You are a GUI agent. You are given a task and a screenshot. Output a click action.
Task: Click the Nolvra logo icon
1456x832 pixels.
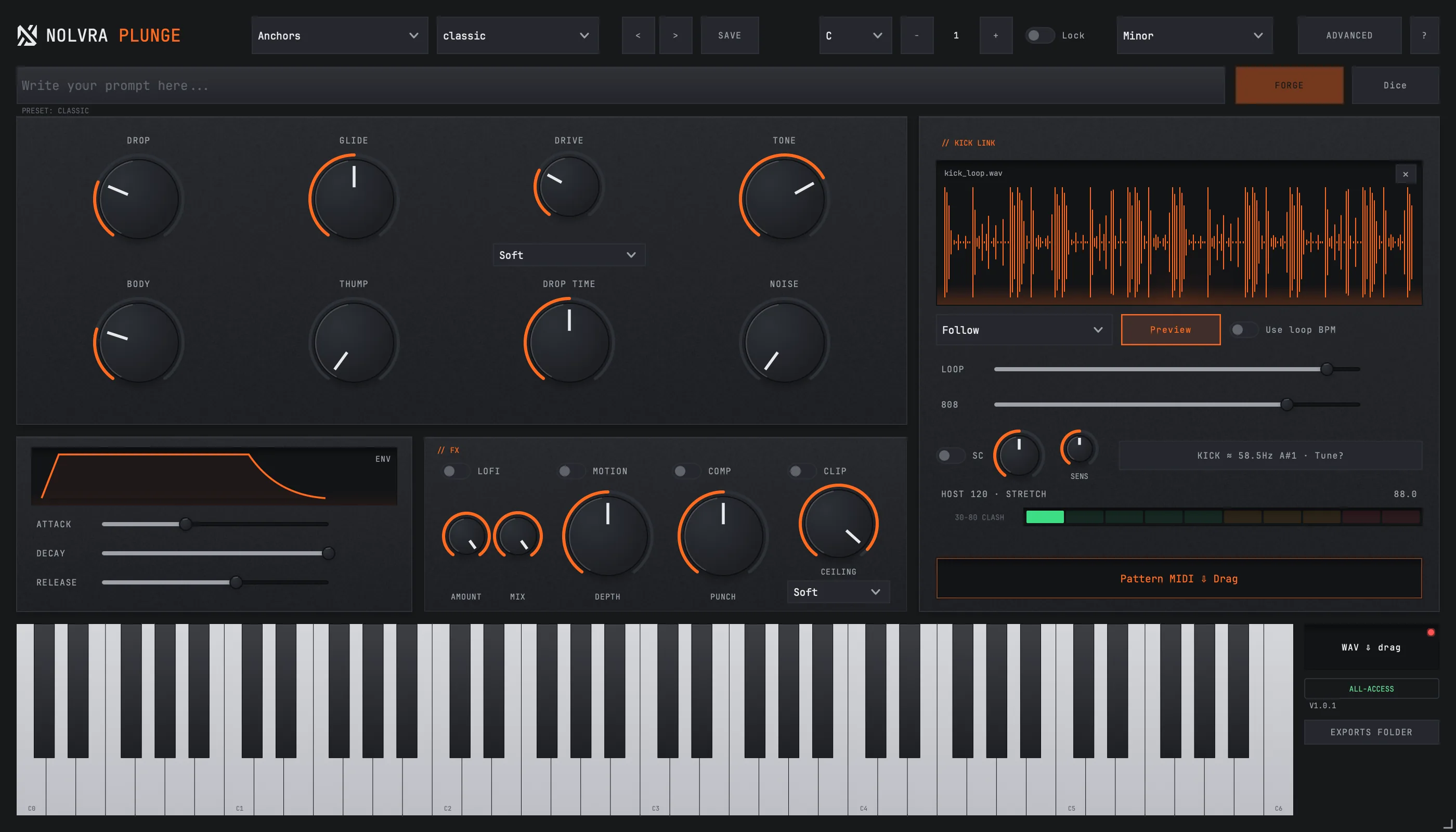pos(27,35)
